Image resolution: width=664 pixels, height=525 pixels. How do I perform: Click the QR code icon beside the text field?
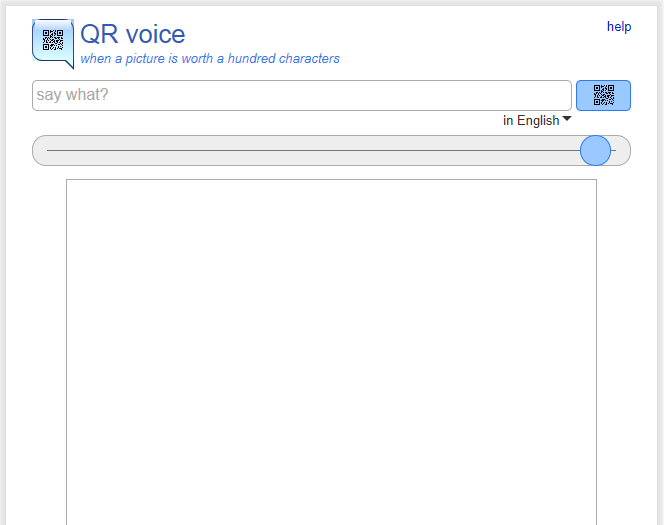pyautogui.click(x=603, y=95)
